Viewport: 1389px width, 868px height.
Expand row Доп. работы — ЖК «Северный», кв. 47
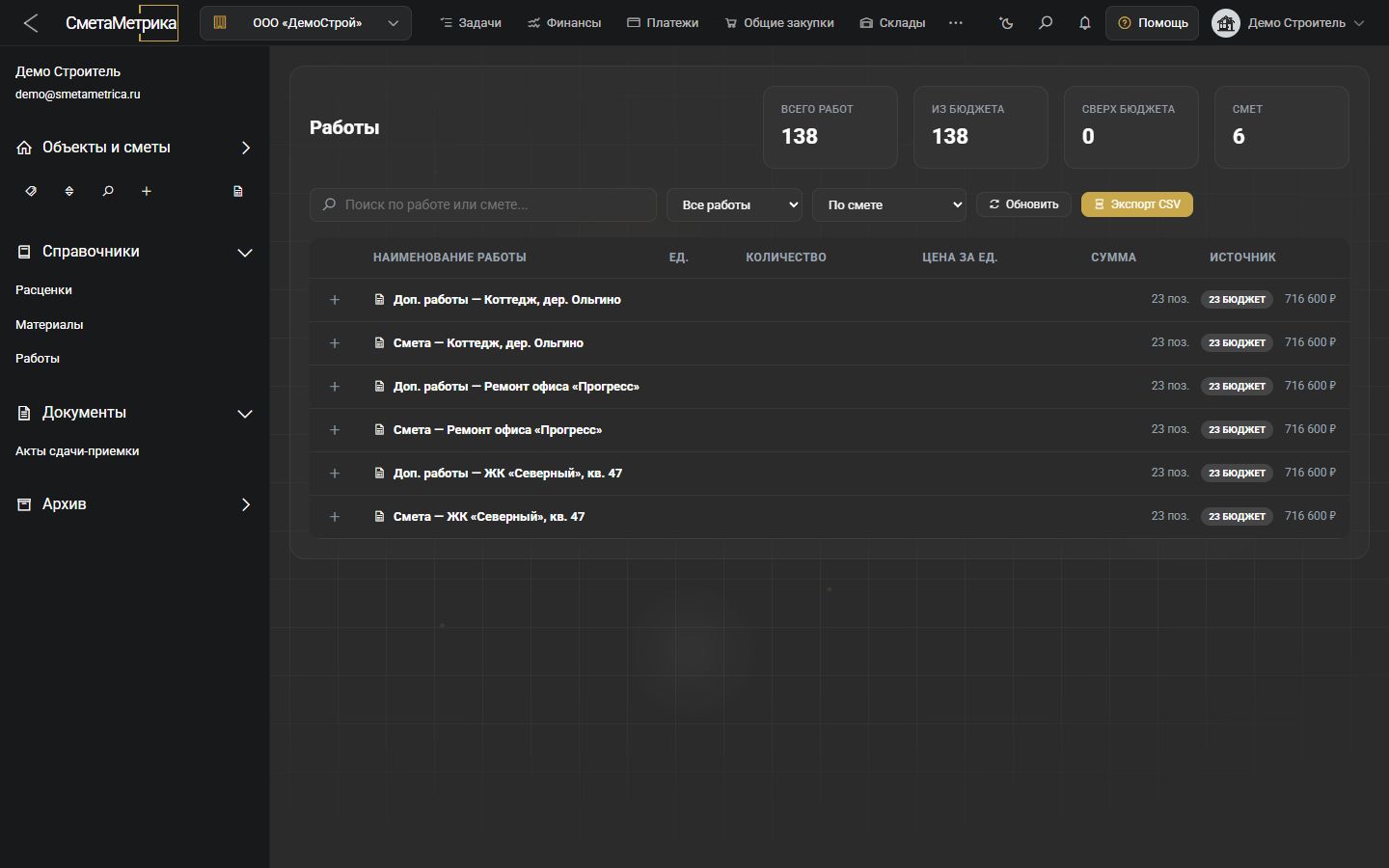pos(335,474)
